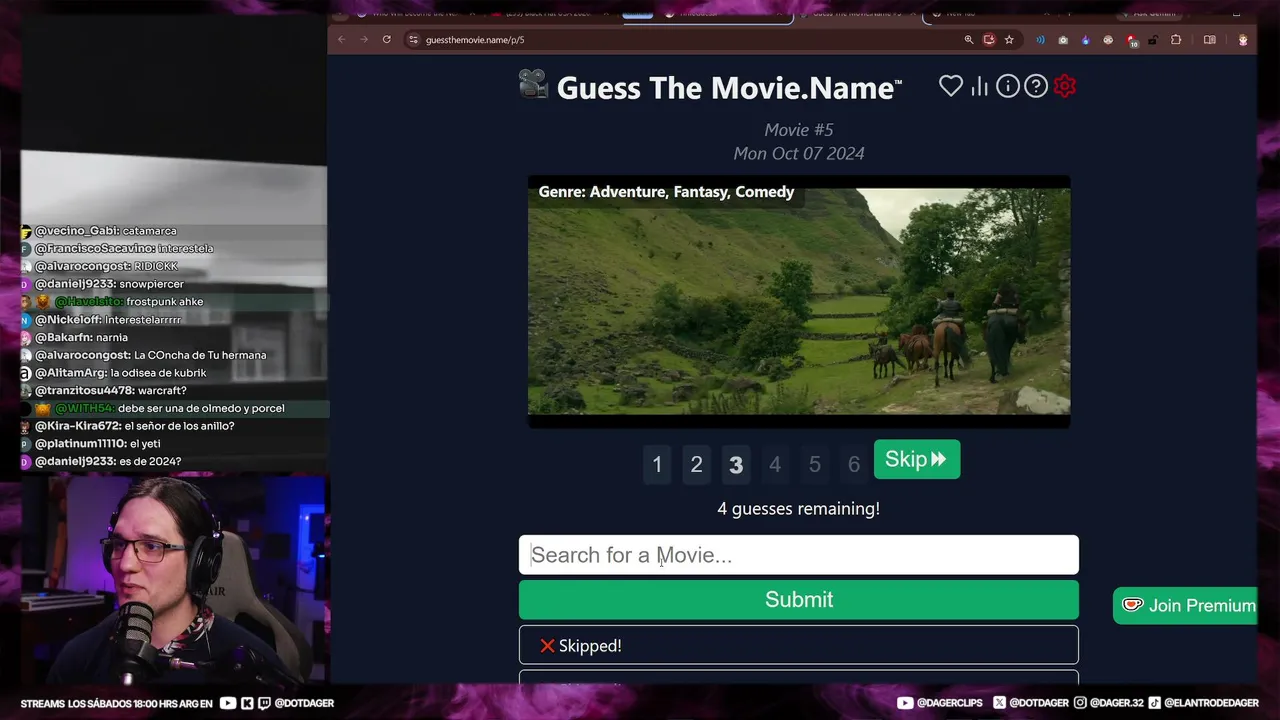This screenshot has height=720, width=1280.
Task: Click the camera extension icon
Action: point(1063,40)
